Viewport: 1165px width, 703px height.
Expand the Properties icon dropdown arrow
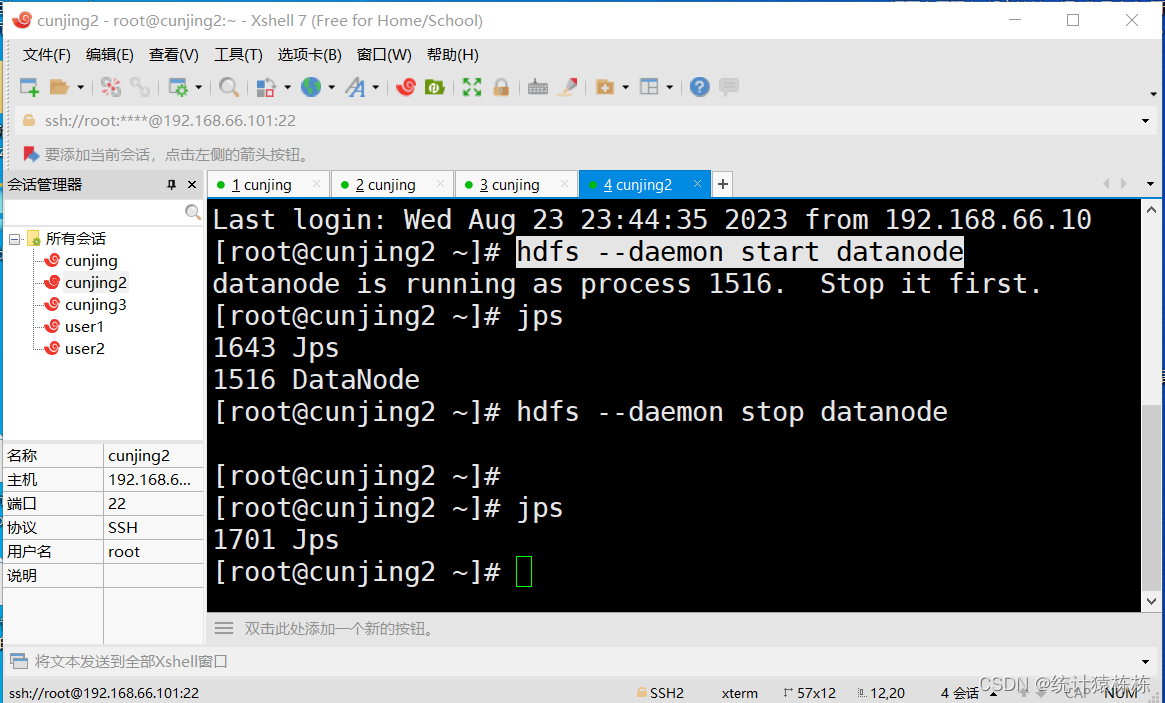pyautogui.click(x=198, y=88)
